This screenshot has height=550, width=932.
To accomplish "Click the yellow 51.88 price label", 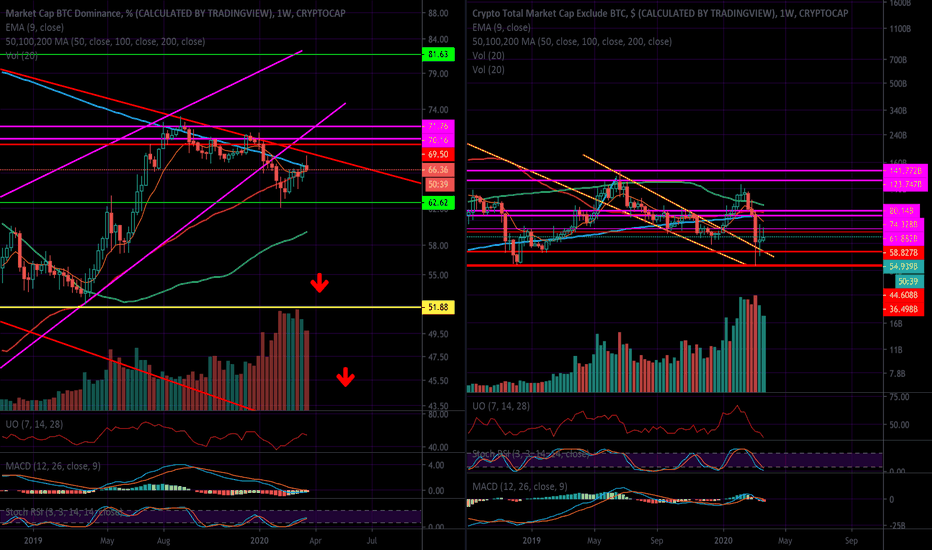I will click(x=438, y=307).
